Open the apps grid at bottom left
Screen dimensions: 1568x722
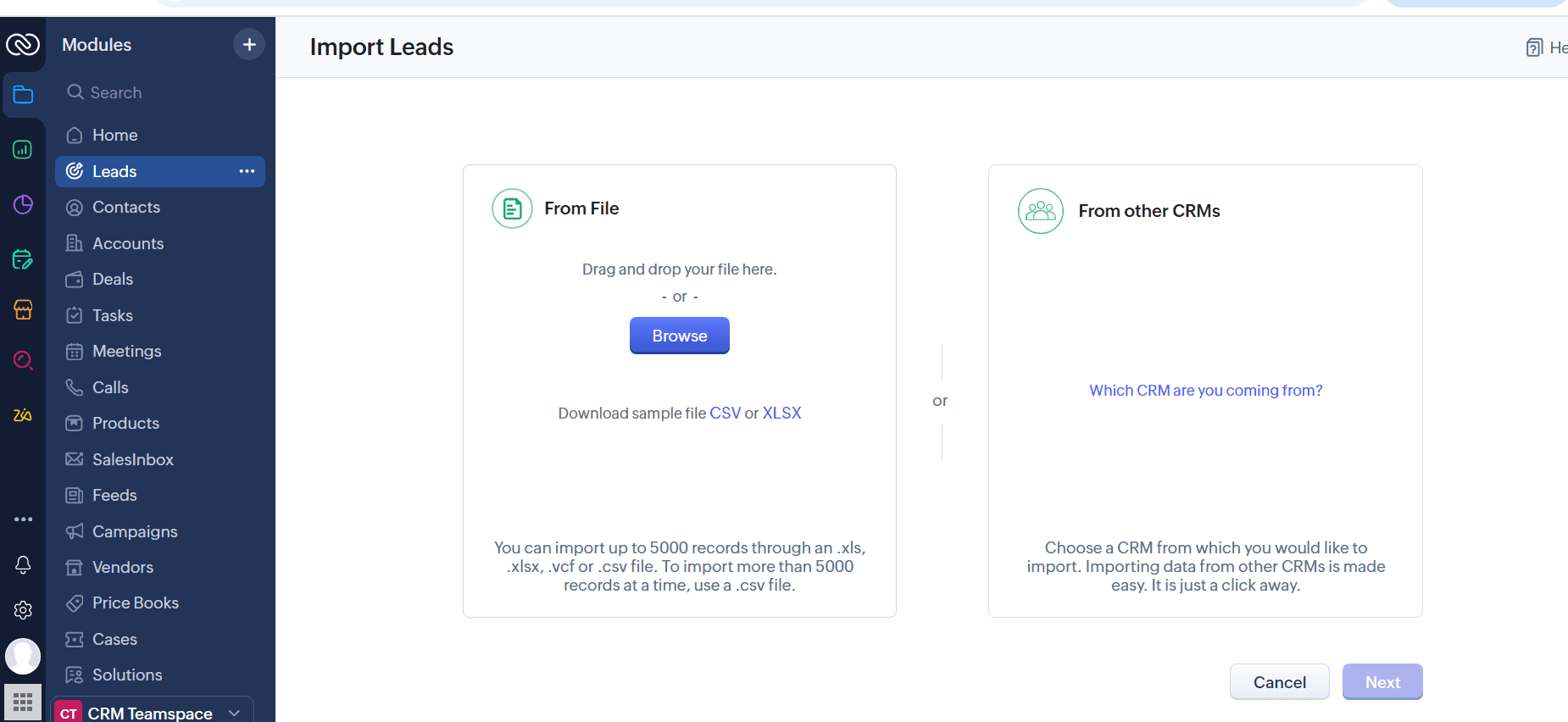23,702
